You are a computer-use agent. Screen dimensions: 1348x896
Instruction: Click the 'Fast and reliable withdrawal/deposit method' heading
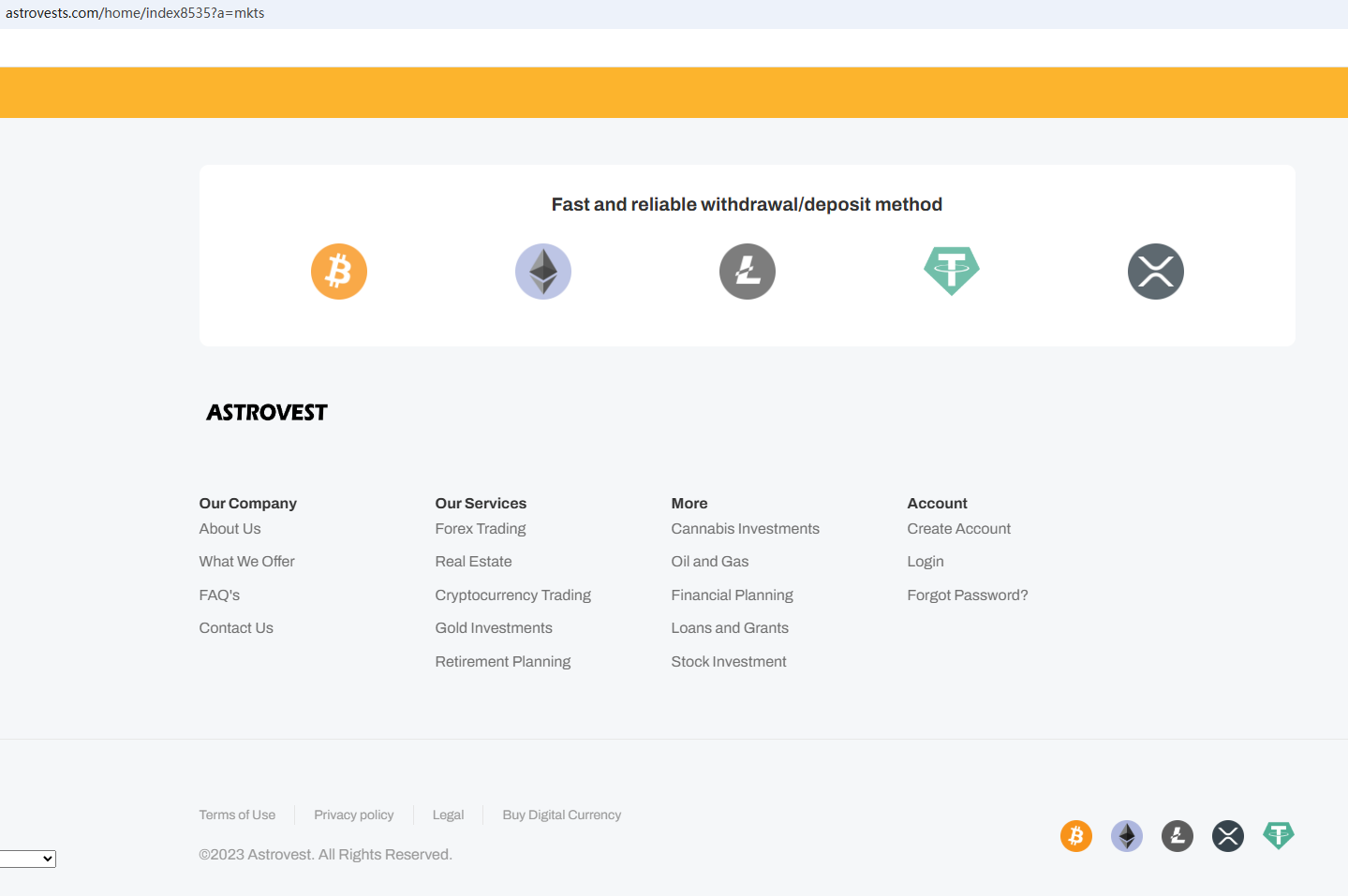(x=748, y=204)
